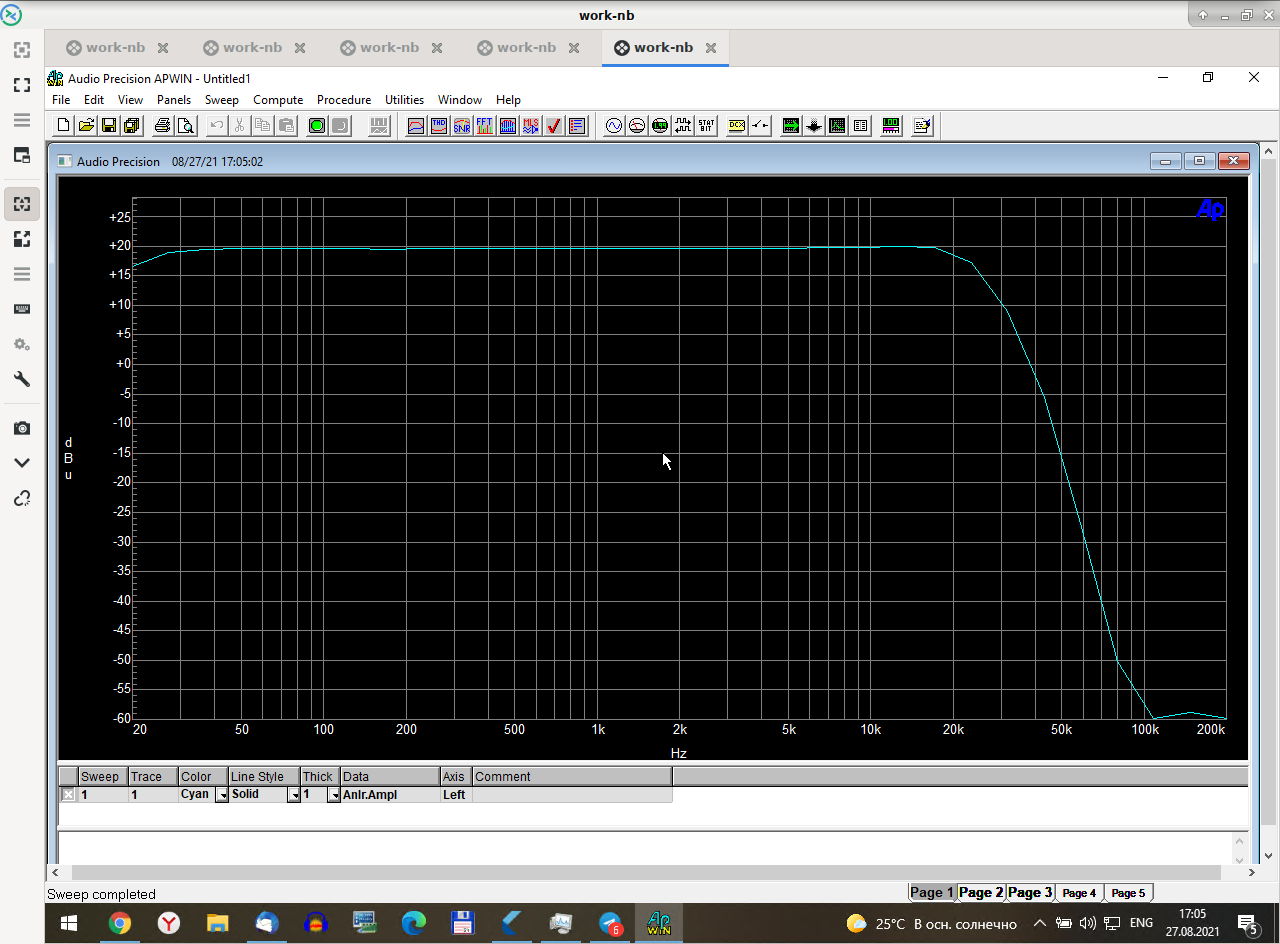Open the Sweep menu
Screen dimensions: 1280x944
(x=222, y=100)
